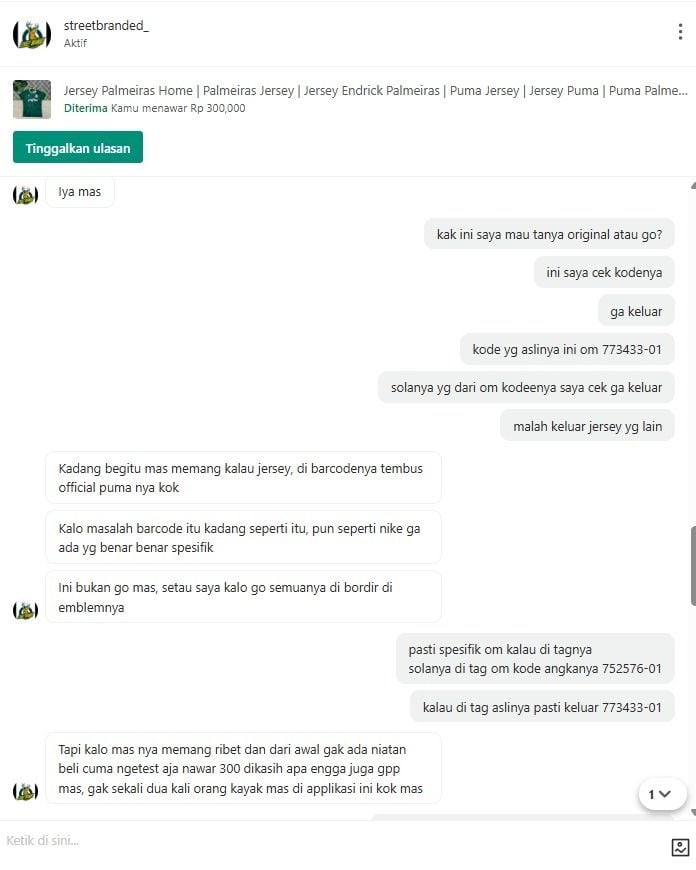
Task: Select message Ini bukan go mas
Action: (x=243, y=597)
